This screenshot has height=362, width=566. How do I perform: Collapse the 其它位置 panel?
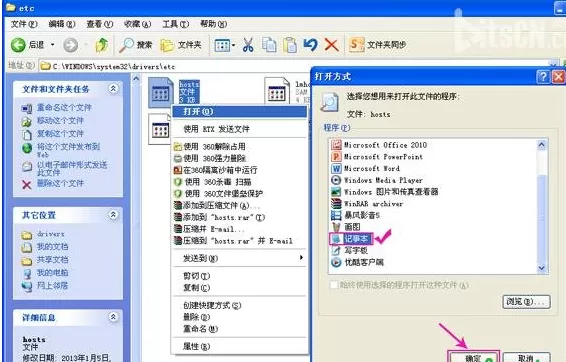[113, 215]
